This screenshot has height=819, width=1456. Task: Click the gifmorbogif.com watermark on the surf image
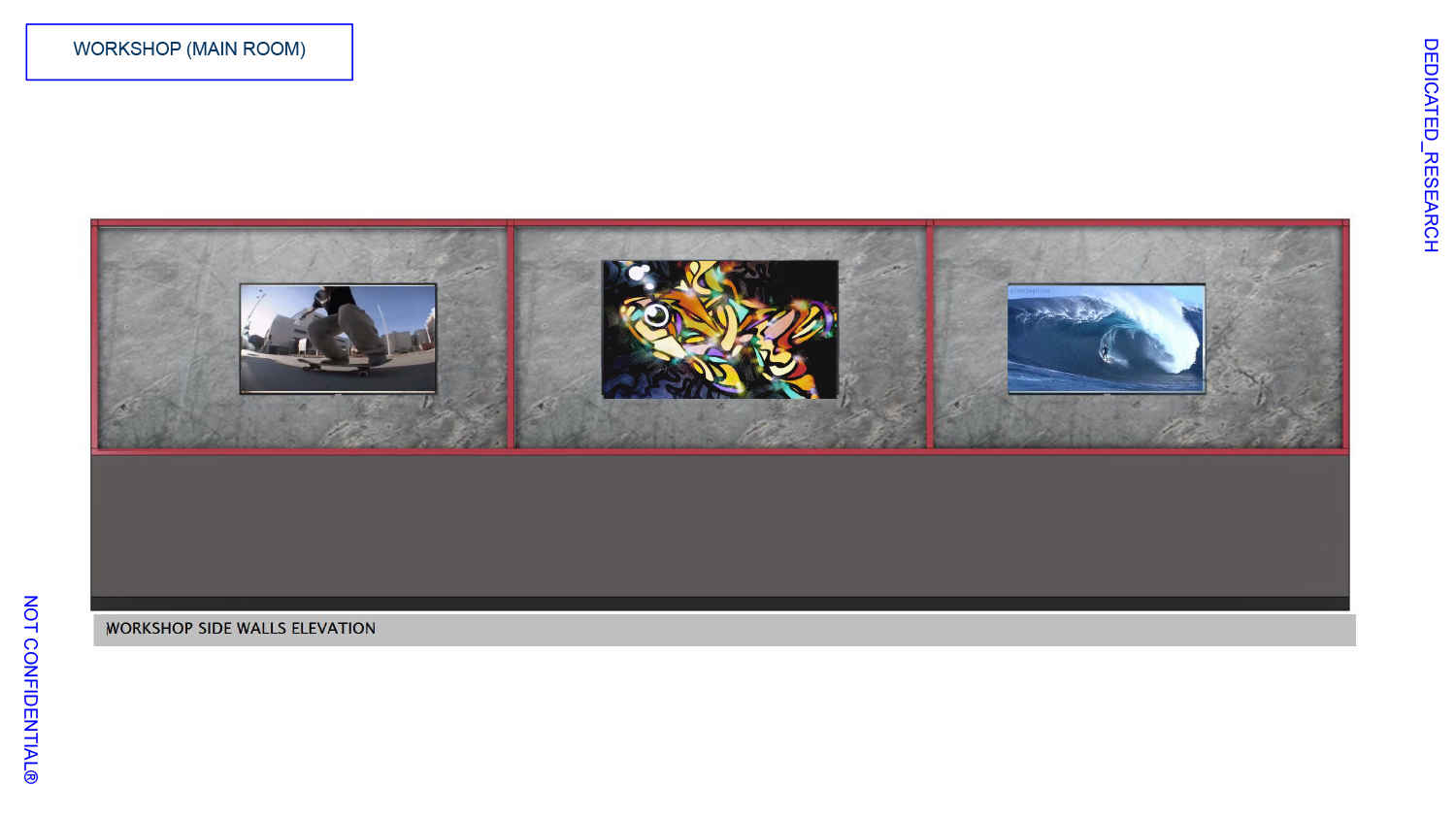point(1031,290)
